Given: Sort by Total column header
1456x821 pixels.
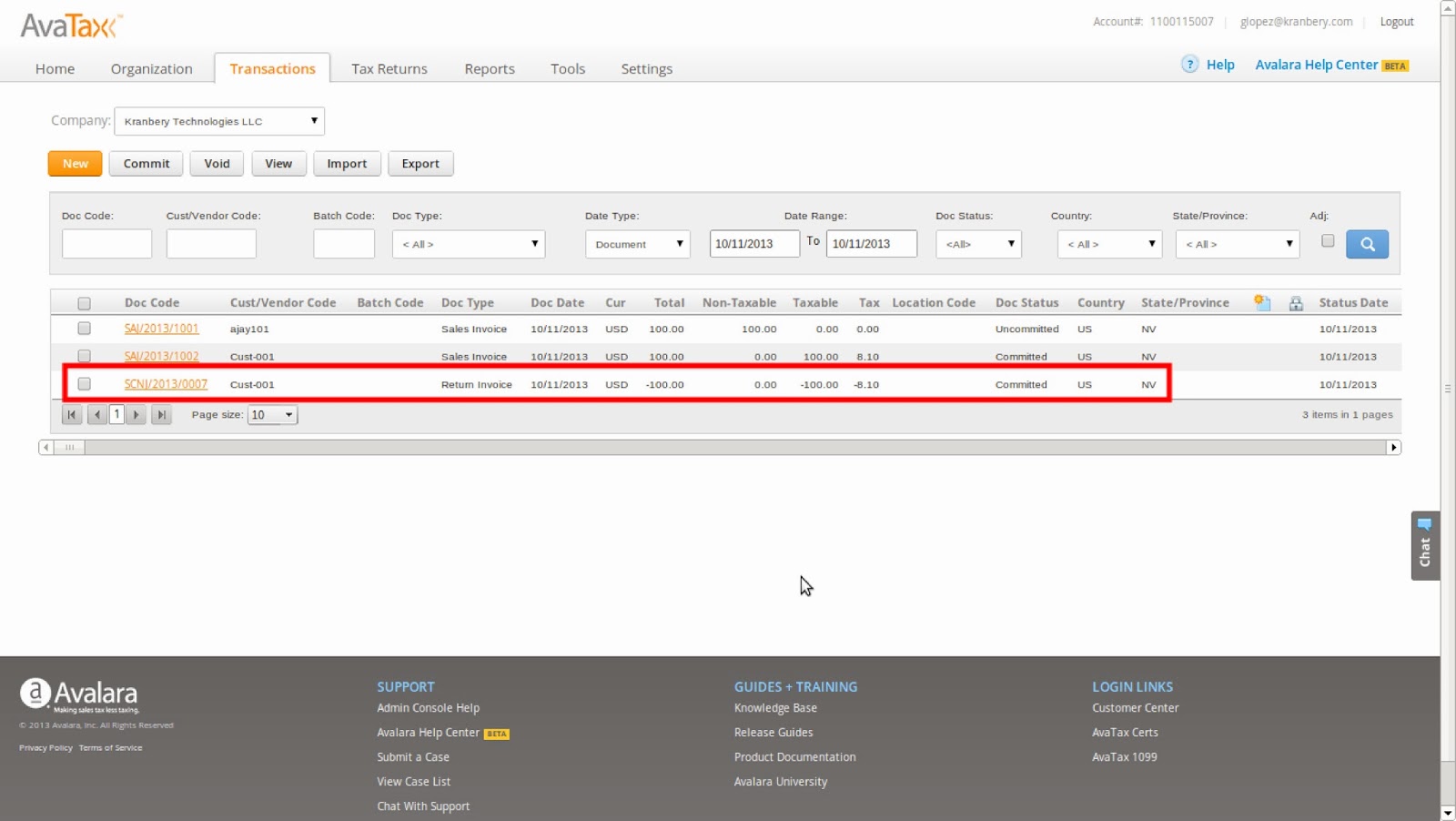Looking at the screenshot, I should [669, 303].
